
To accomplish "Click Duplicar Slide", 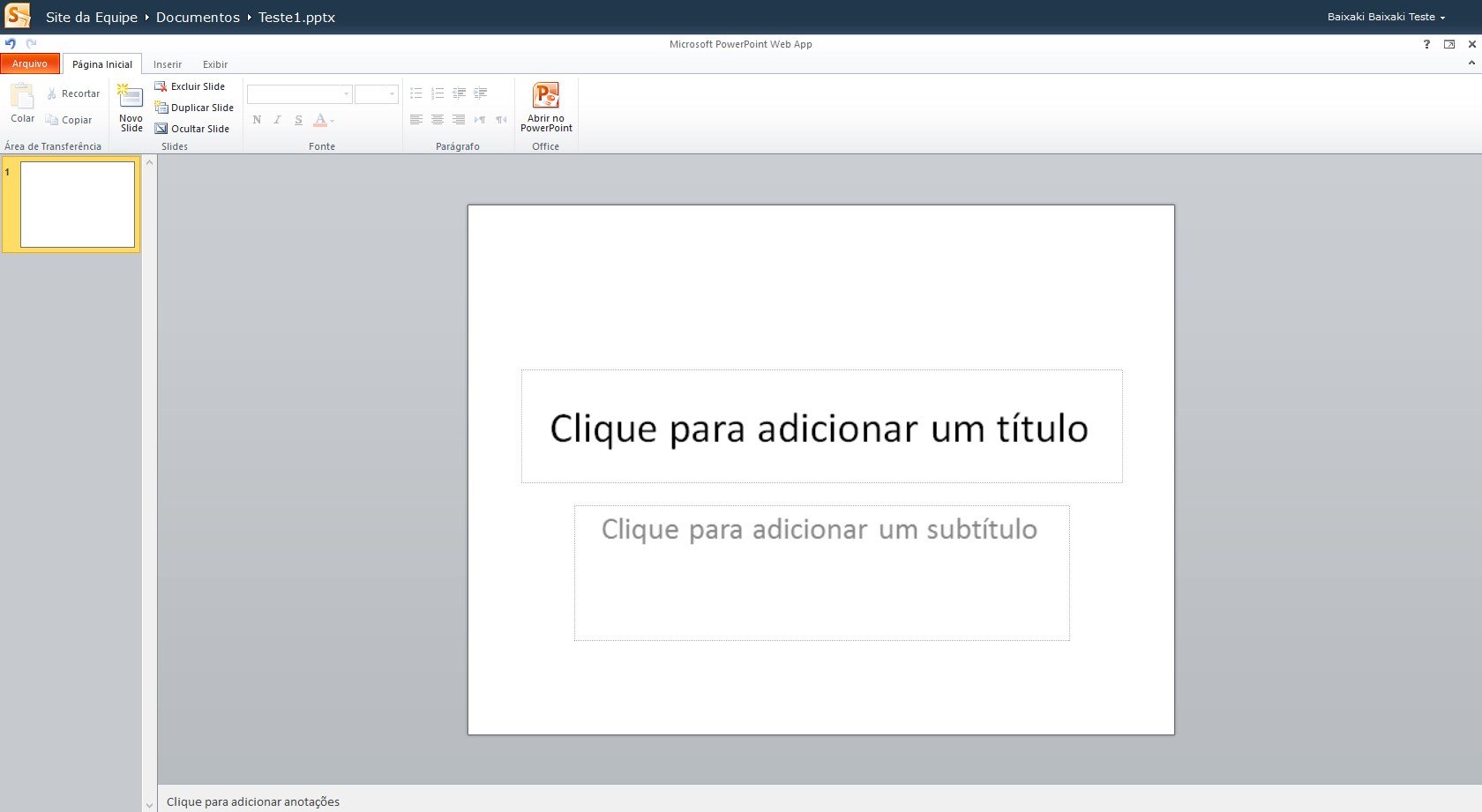I will pos(194,108).
